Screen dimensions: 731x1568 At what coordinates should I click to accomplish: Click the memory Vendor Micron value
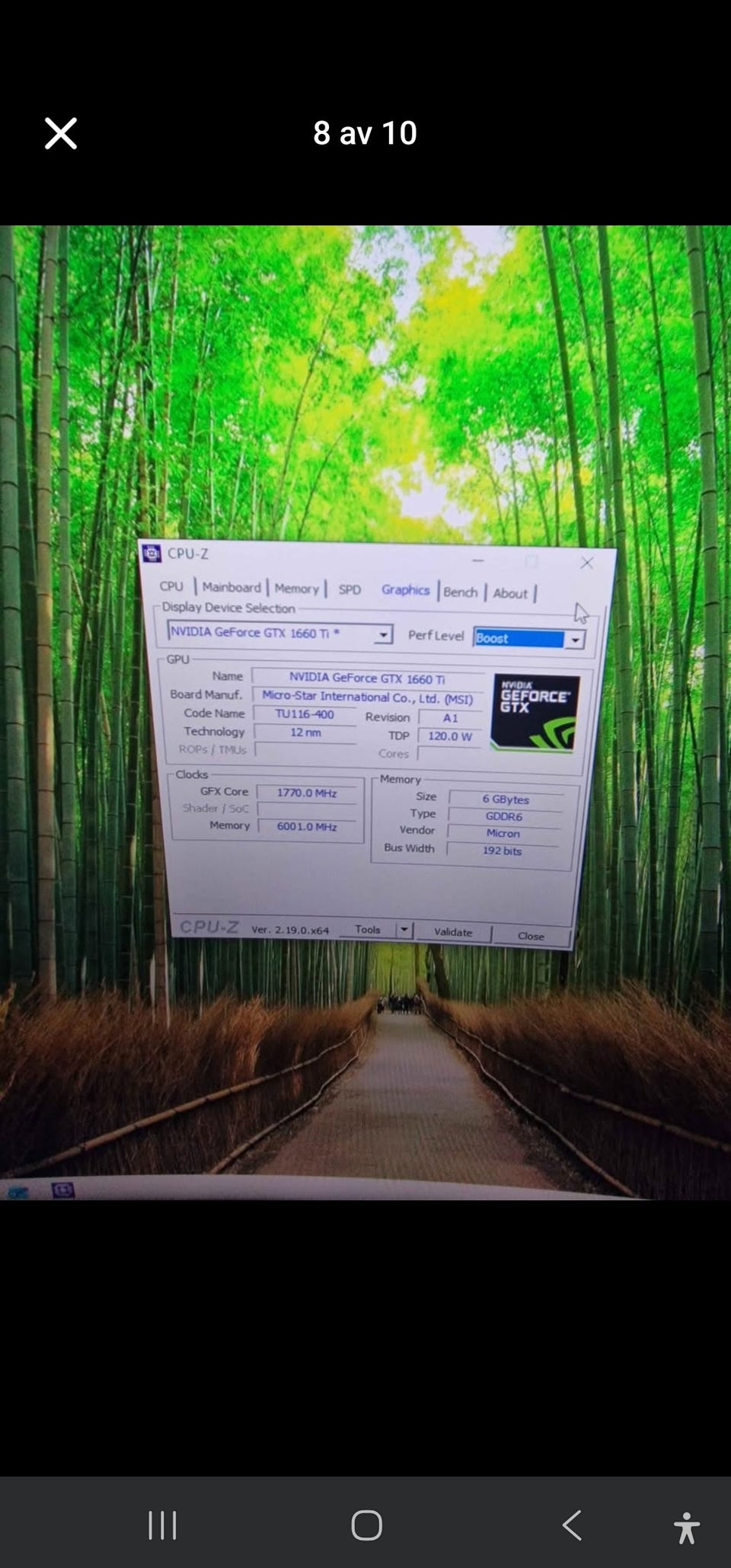[503, 833]
